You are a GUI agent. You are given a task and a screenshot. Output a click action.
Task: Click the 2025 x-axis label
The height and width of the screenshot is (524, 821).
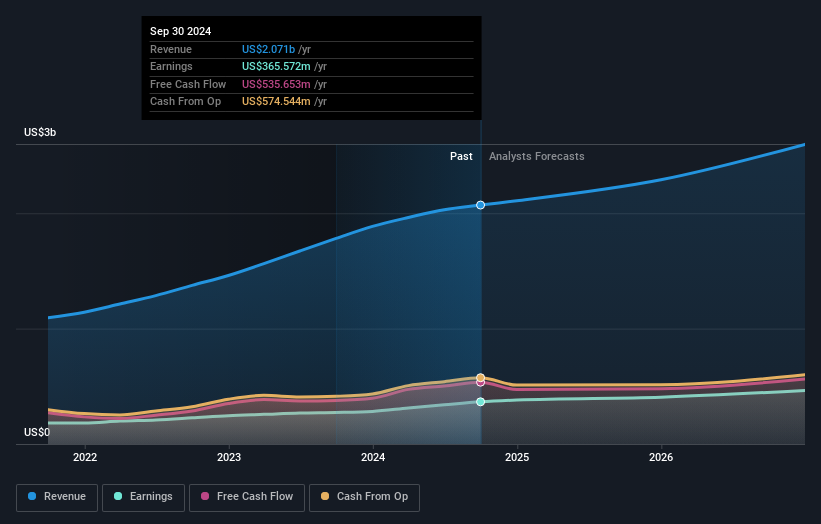point(517,457)
